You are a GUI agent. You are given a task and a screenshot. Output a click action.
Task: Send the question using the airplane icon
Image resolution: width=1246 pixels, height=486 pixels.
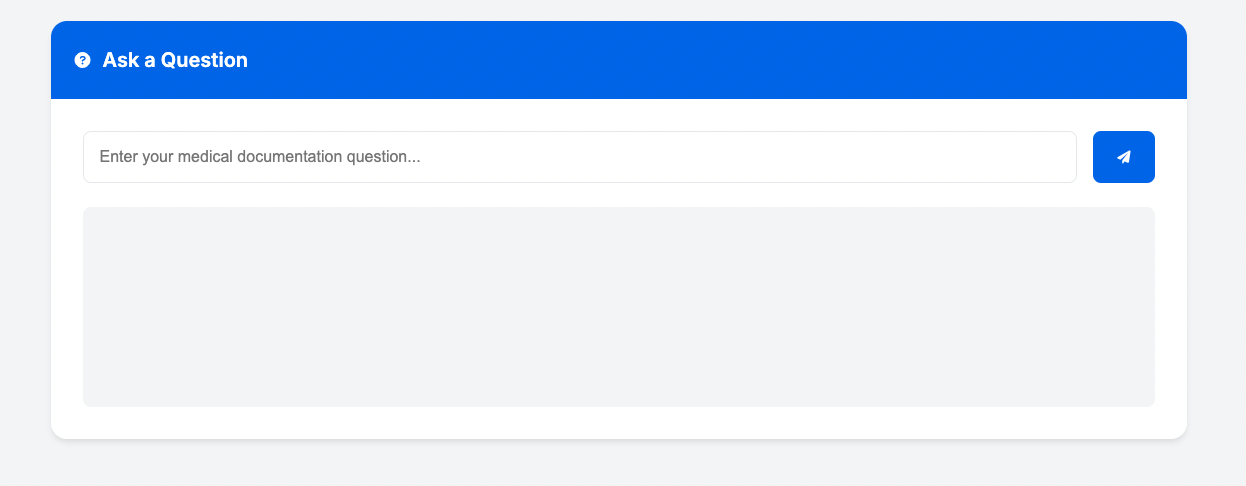(x=1124, y=157)
